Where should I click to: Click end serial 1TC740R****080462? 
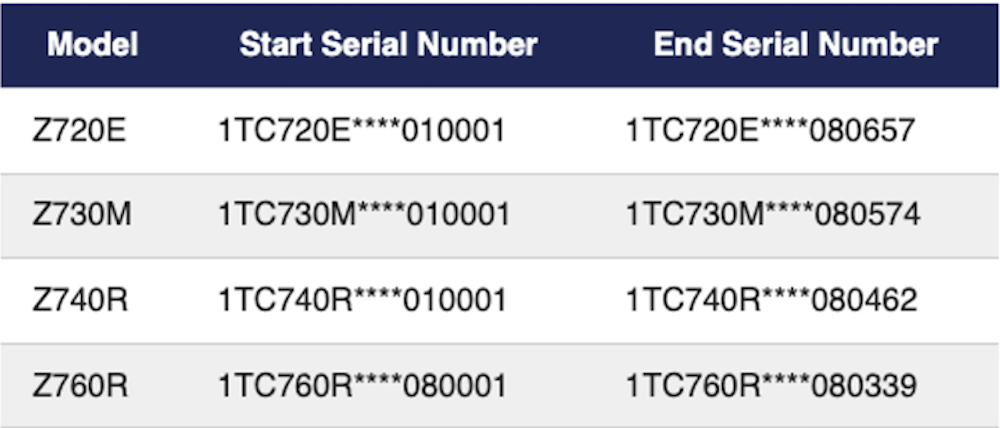771,300
